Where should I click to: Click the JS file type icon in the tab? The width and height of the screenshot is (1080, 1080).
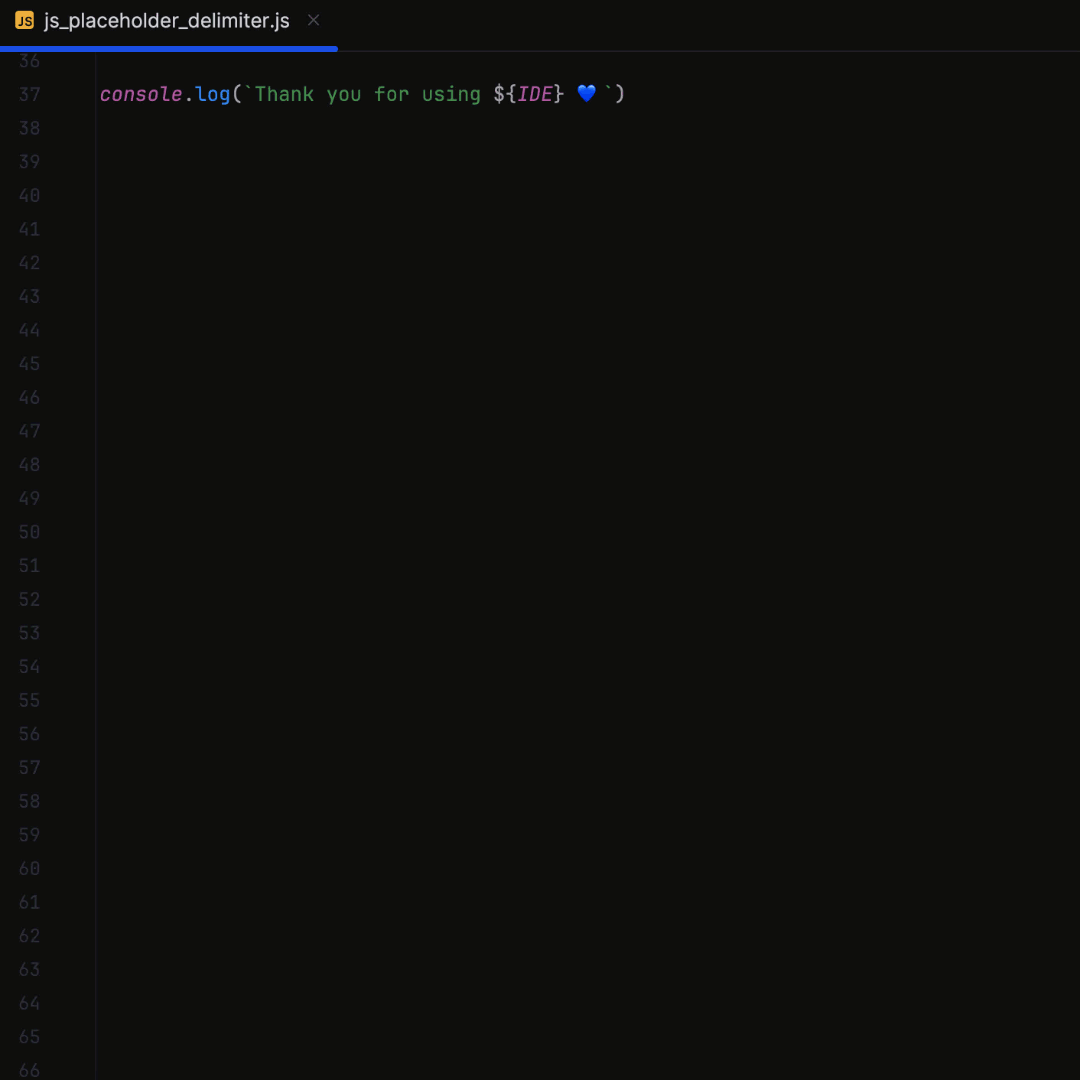tap(23, 20)
